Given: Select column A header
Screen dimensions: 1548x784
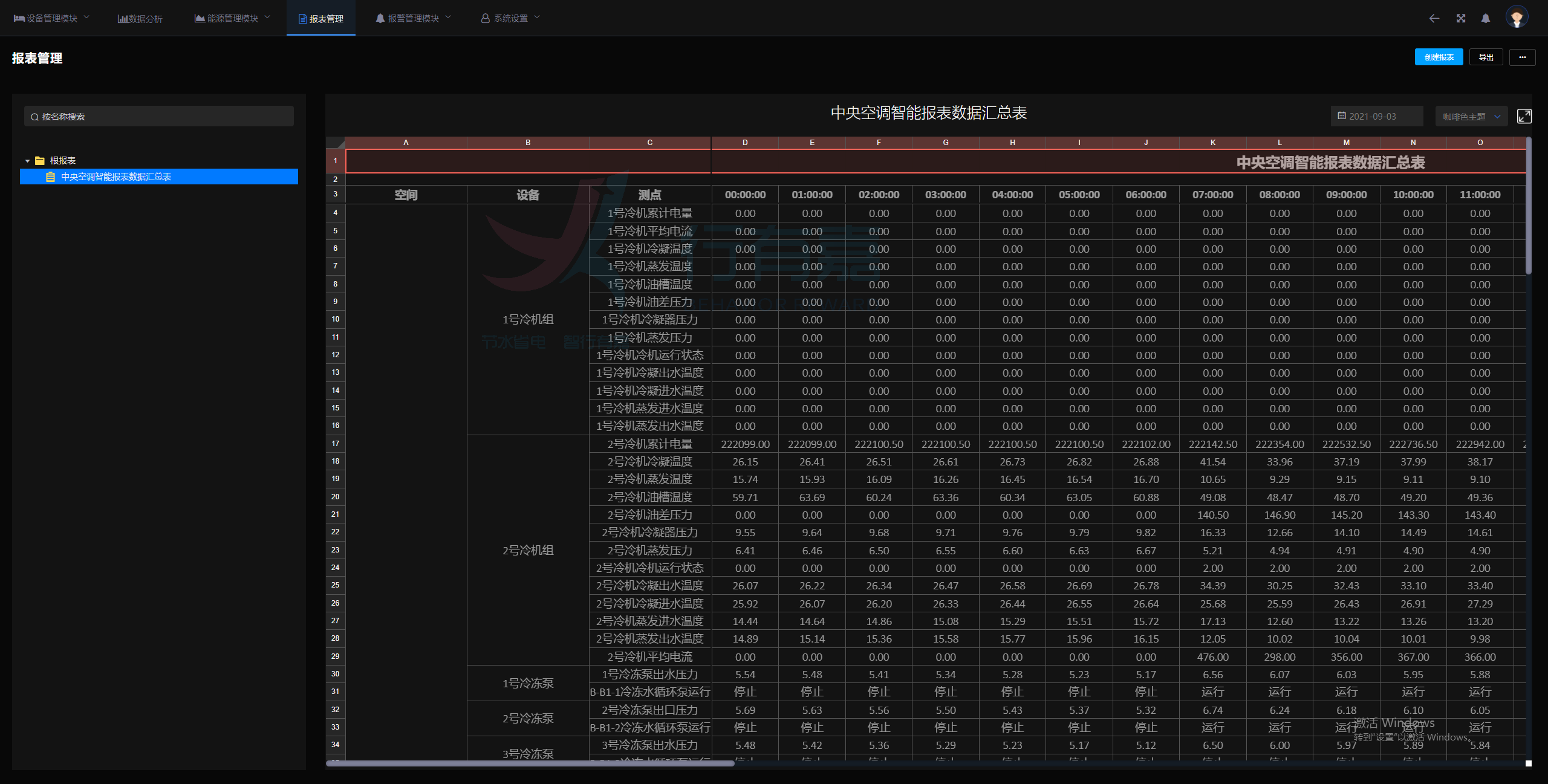Looking at the screenshot, I should [406, 143].
